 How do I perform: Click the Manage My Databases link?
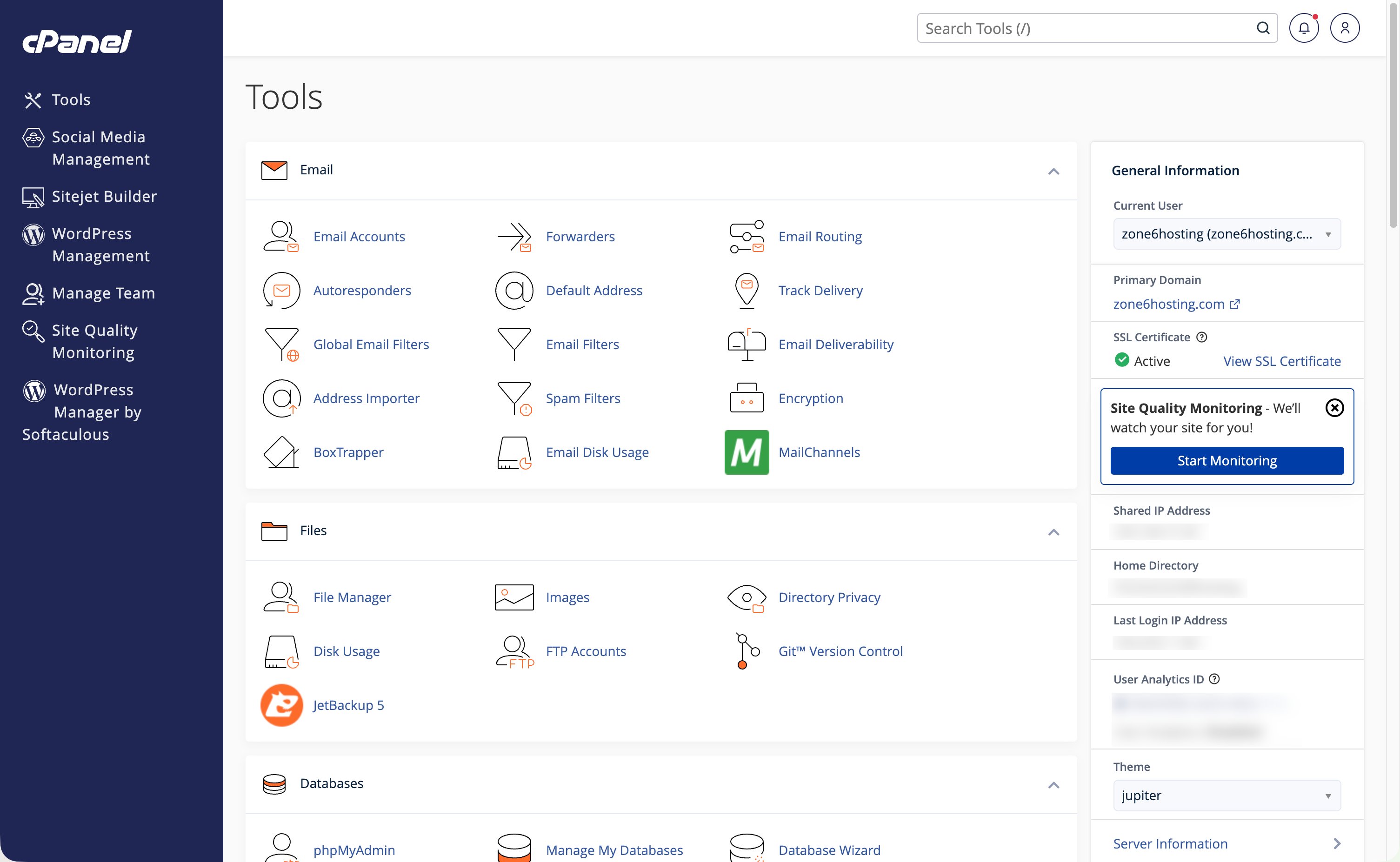point(614,850)
